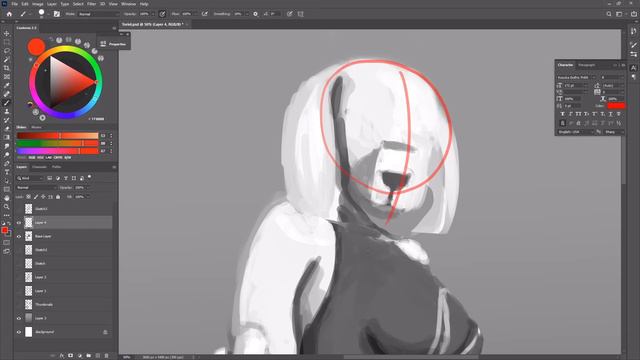
Task: Create a new group folder
Action: tap(89, 356)
